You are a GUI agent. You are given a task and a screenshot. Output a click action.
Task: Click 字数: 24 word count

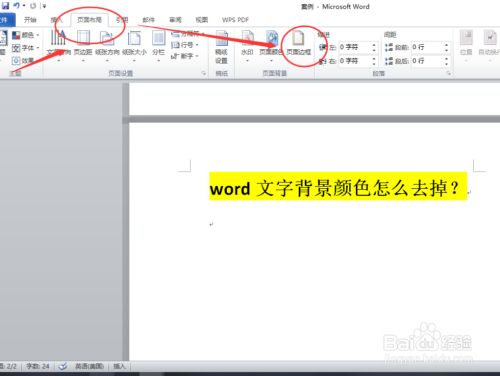pyautogui.click(x=38, y=366)
